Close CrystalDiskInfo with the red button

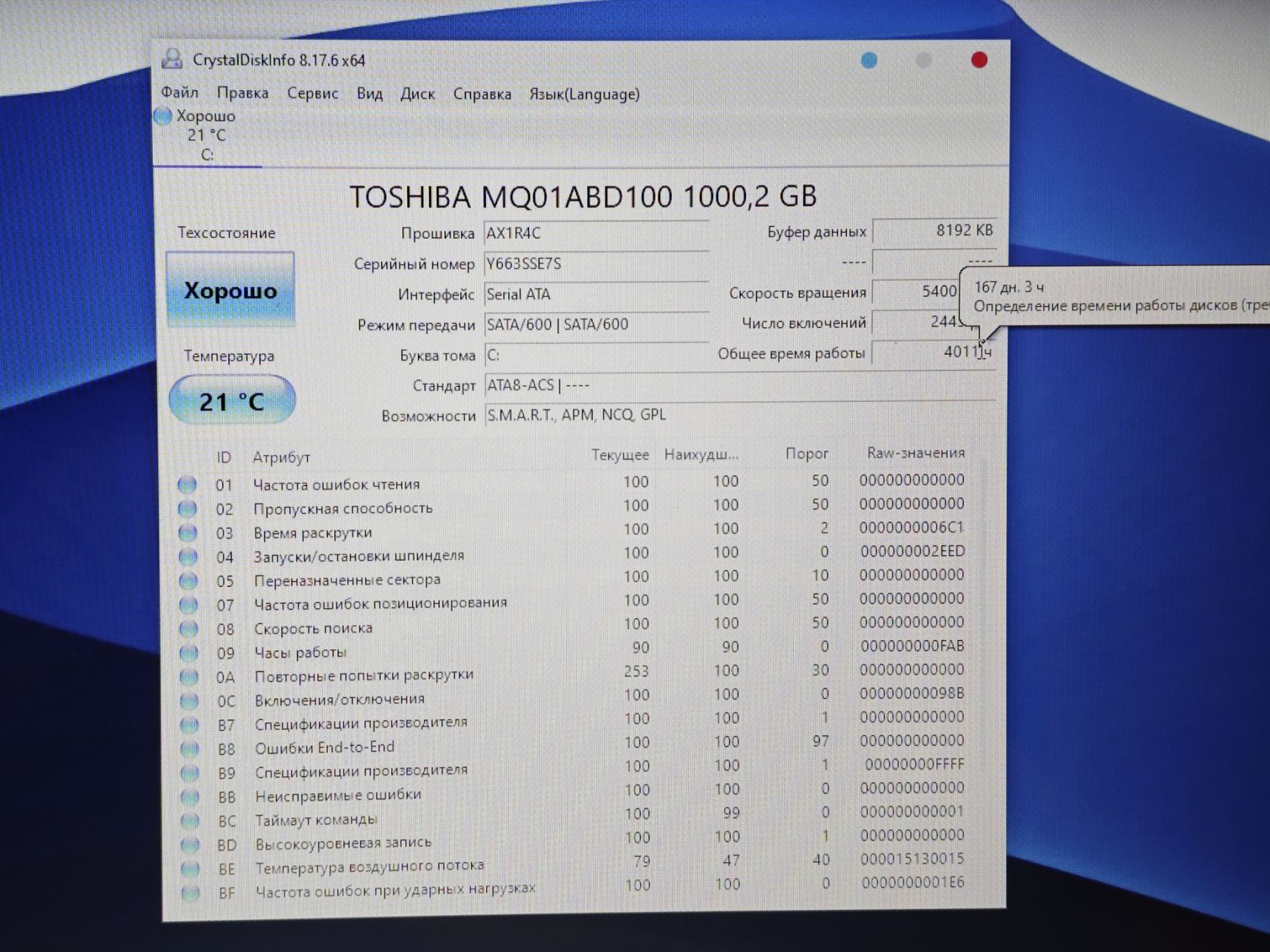tap(979, 60)
